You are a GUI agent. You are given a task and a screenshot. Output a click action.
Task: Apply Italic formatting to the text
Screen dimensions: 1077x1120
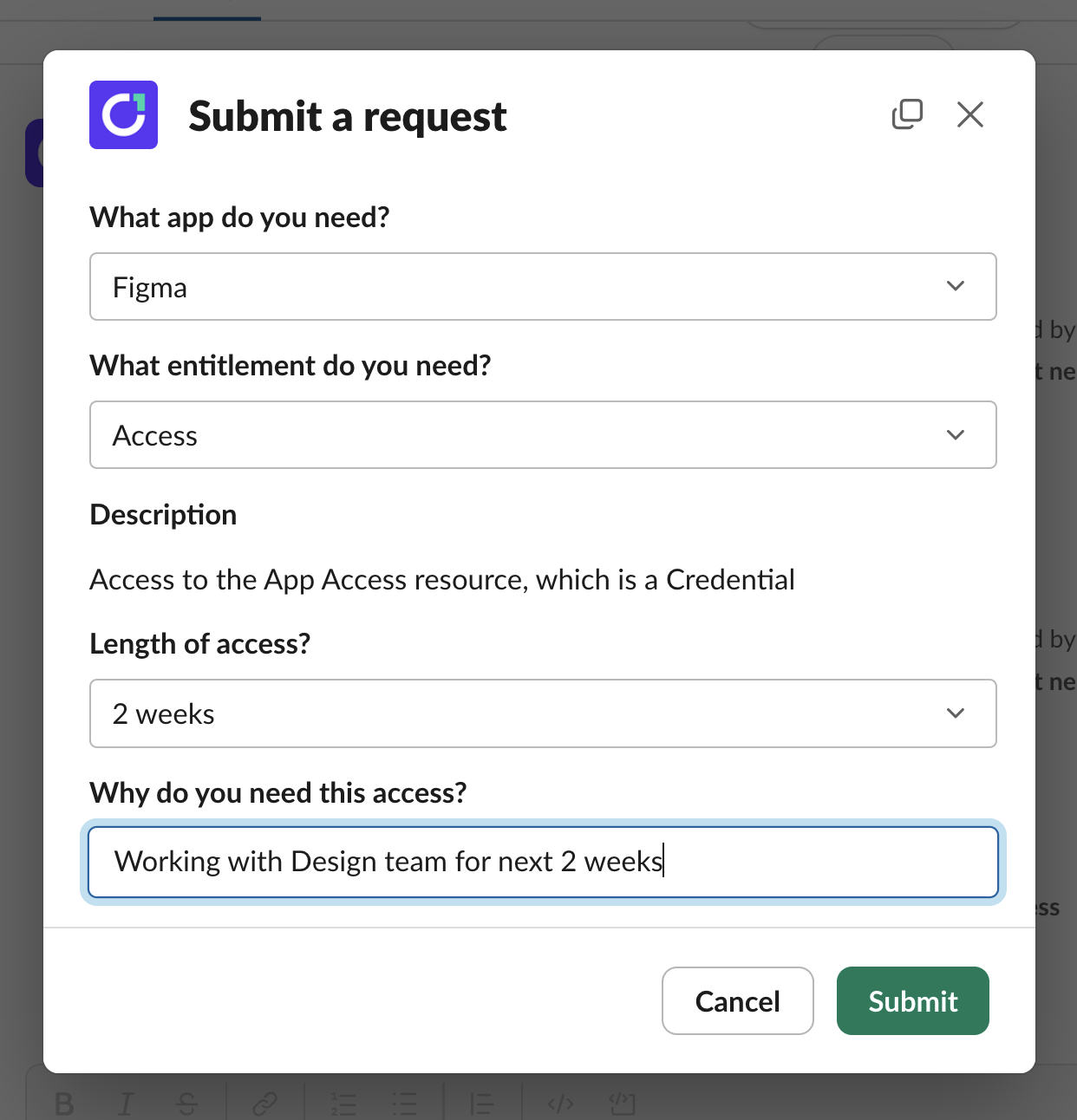click(126, 1104)
